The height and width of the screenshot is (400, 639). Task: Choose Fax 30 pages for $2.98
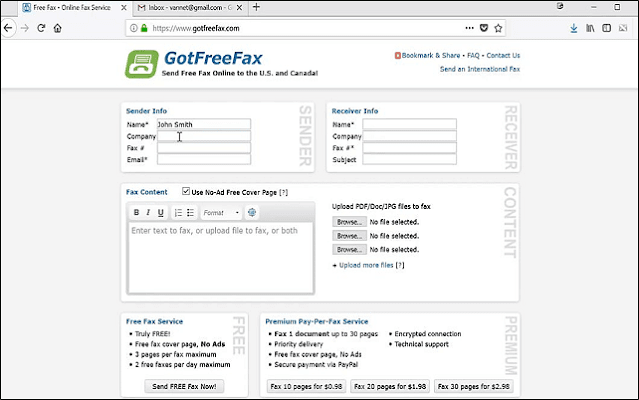(474, 386)
